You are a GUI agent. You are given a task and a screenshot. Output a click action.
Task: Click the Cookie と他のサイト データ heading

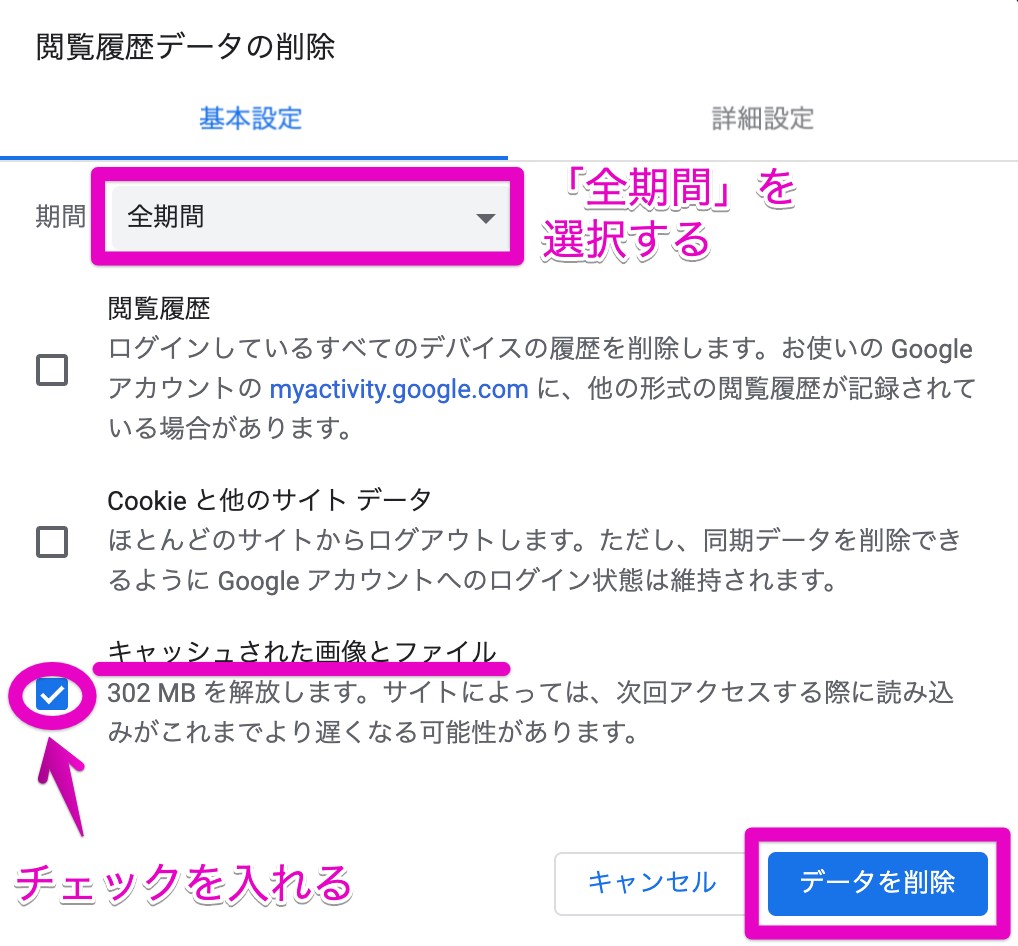pyautogui.click(x=270, y=498)
